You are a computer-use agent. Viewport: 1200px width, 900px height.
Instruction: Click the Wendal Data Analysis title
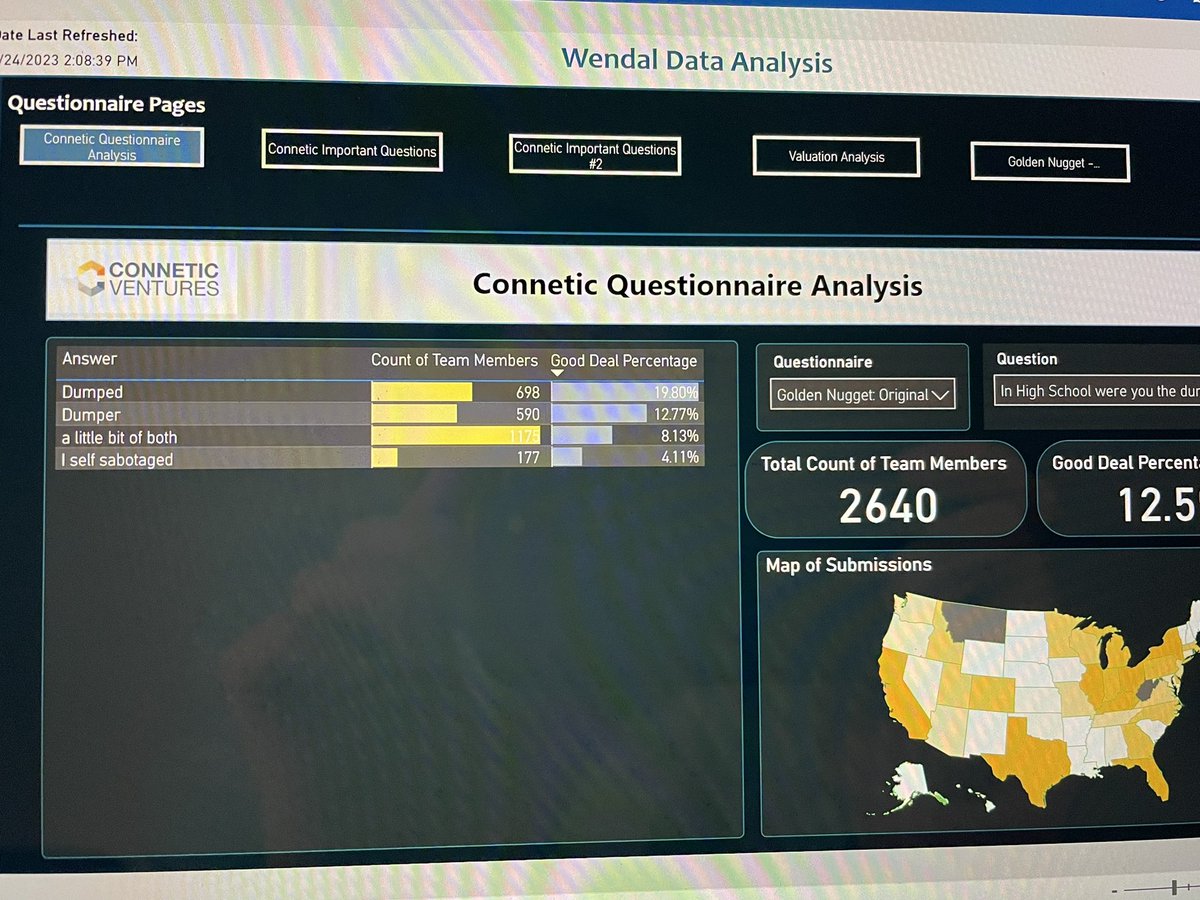tap(697, 61)
